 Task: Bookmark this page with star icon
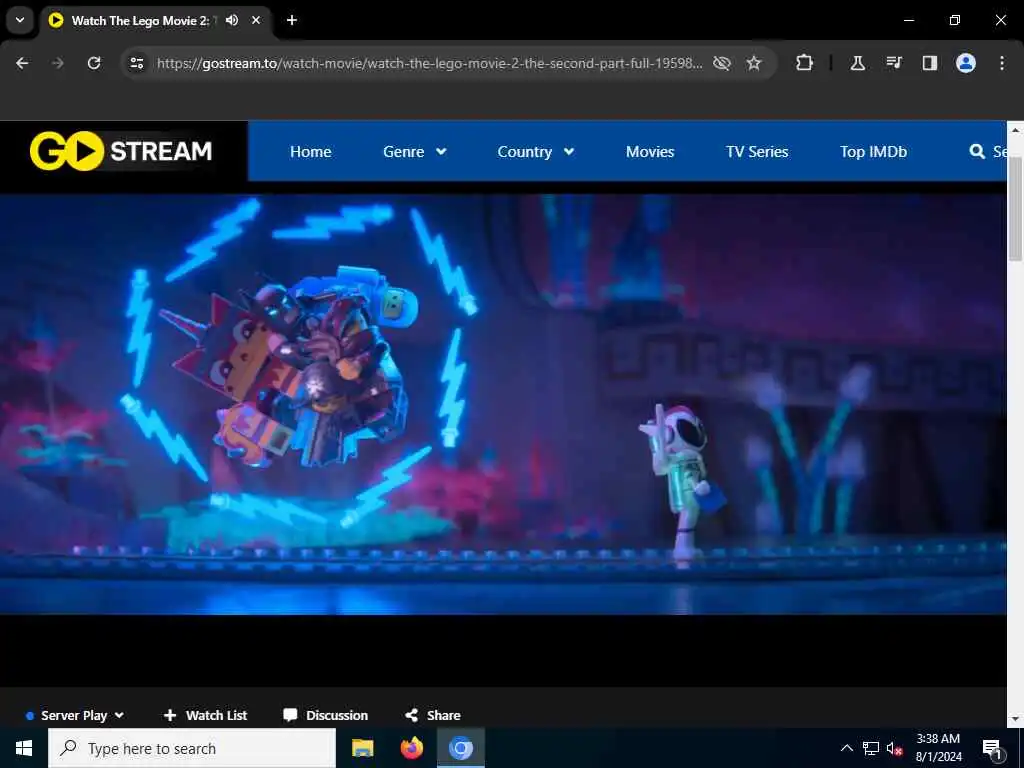pos(754,63)
